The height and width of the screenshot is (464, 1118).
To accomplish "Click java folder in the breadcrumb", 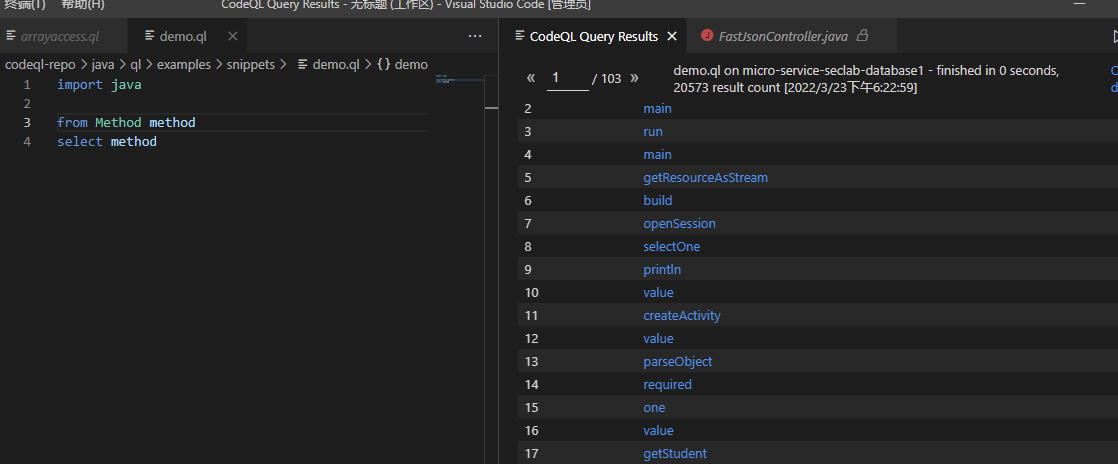I will (103, 64).
